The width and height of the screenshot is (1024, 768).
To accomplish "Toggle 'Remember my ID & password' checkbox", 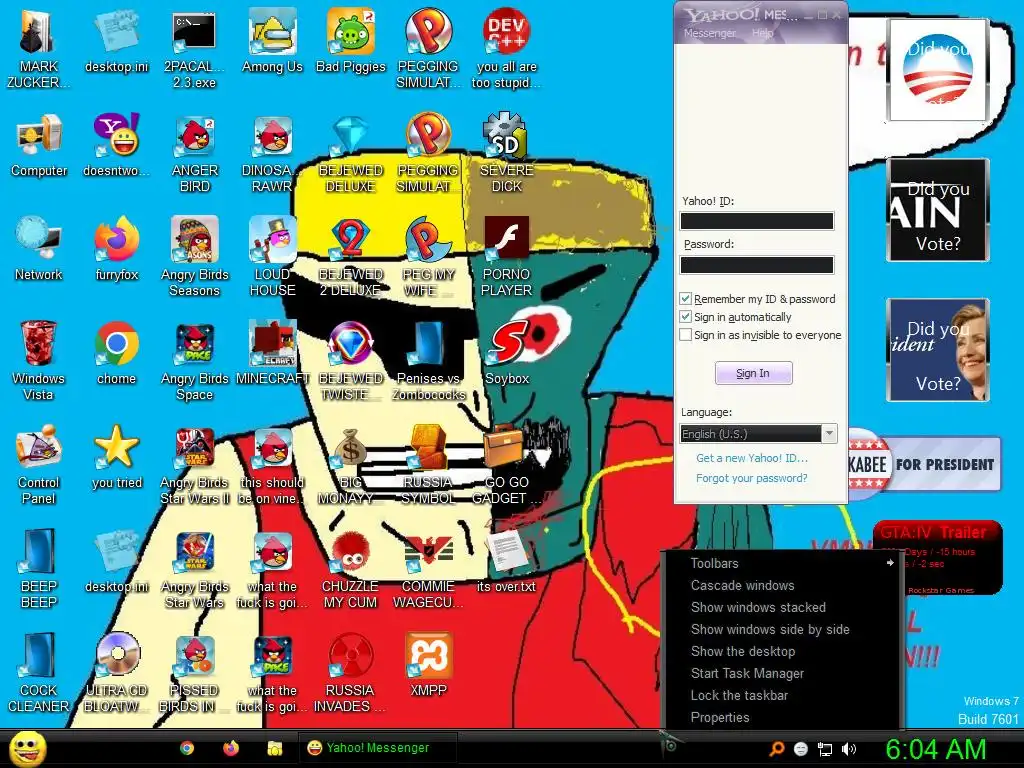I will [685, 299].
